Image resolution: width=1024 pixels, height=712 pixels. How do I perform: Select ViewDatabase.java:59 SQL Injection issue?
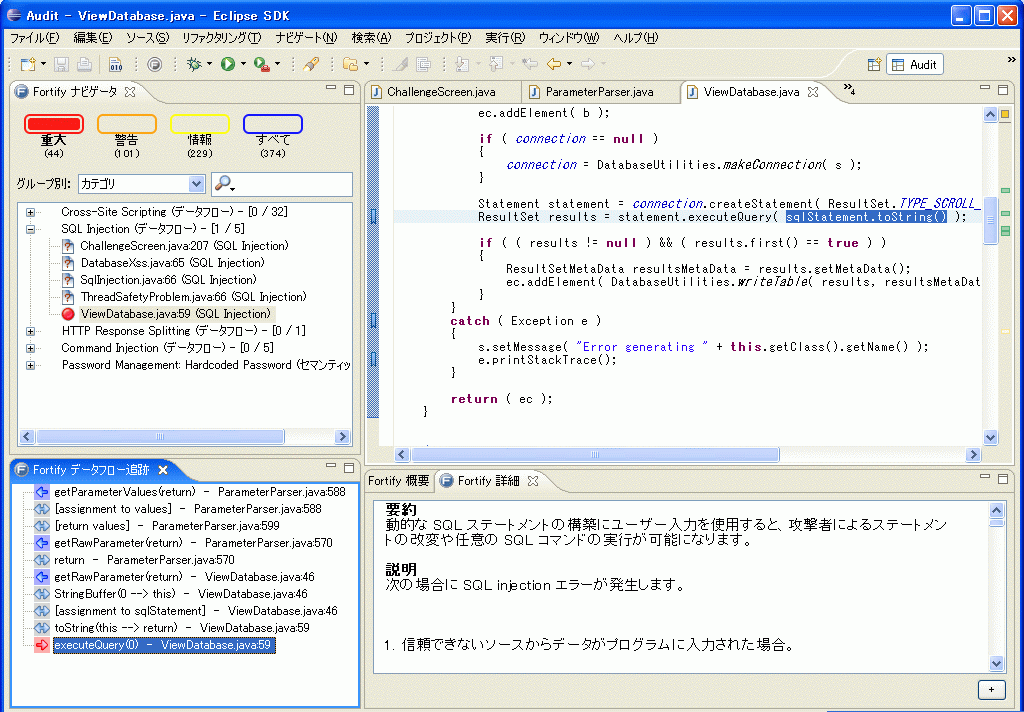pos(175,314)
